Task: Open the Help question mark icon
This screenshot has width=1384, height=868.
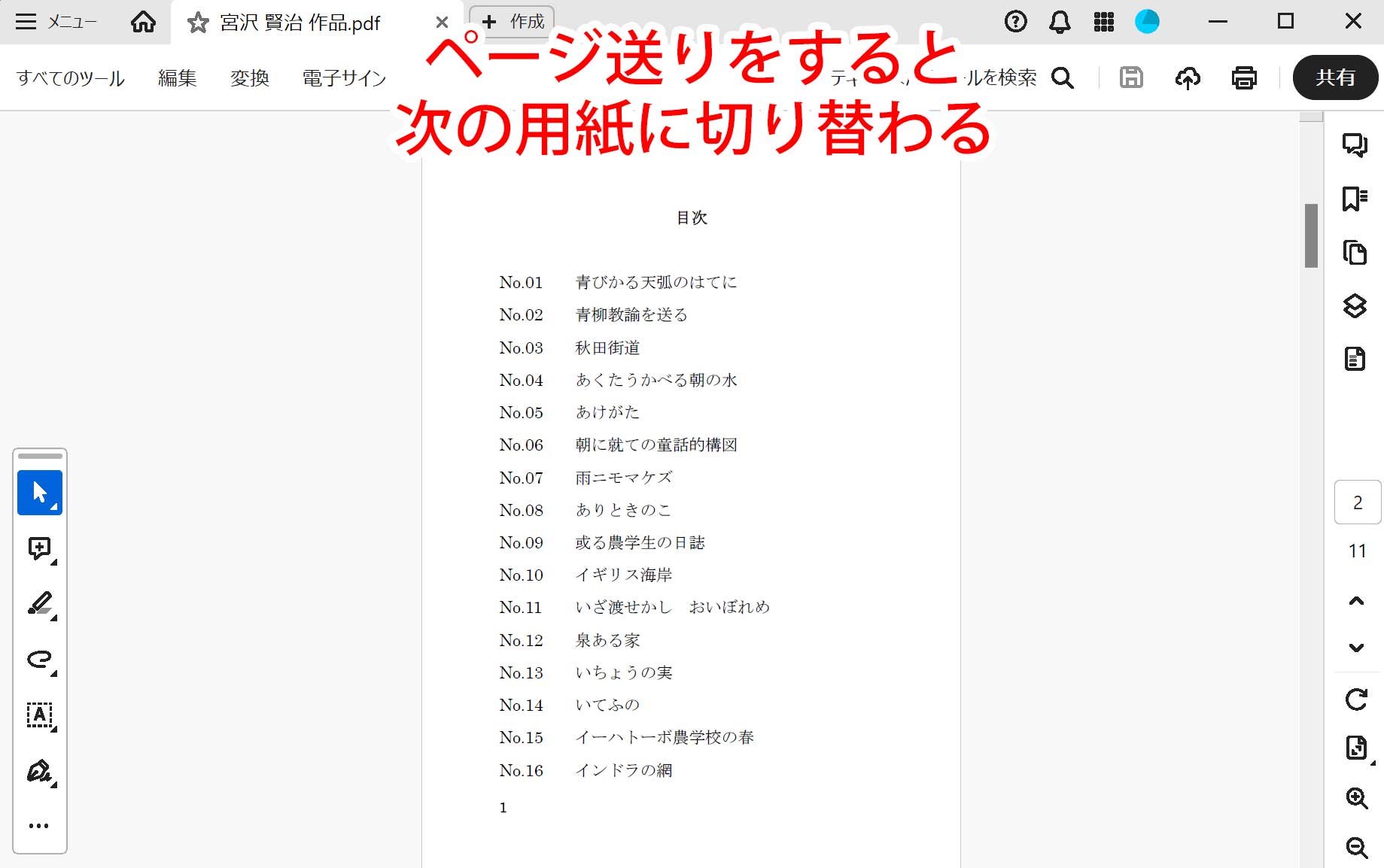Action: 1015,22
